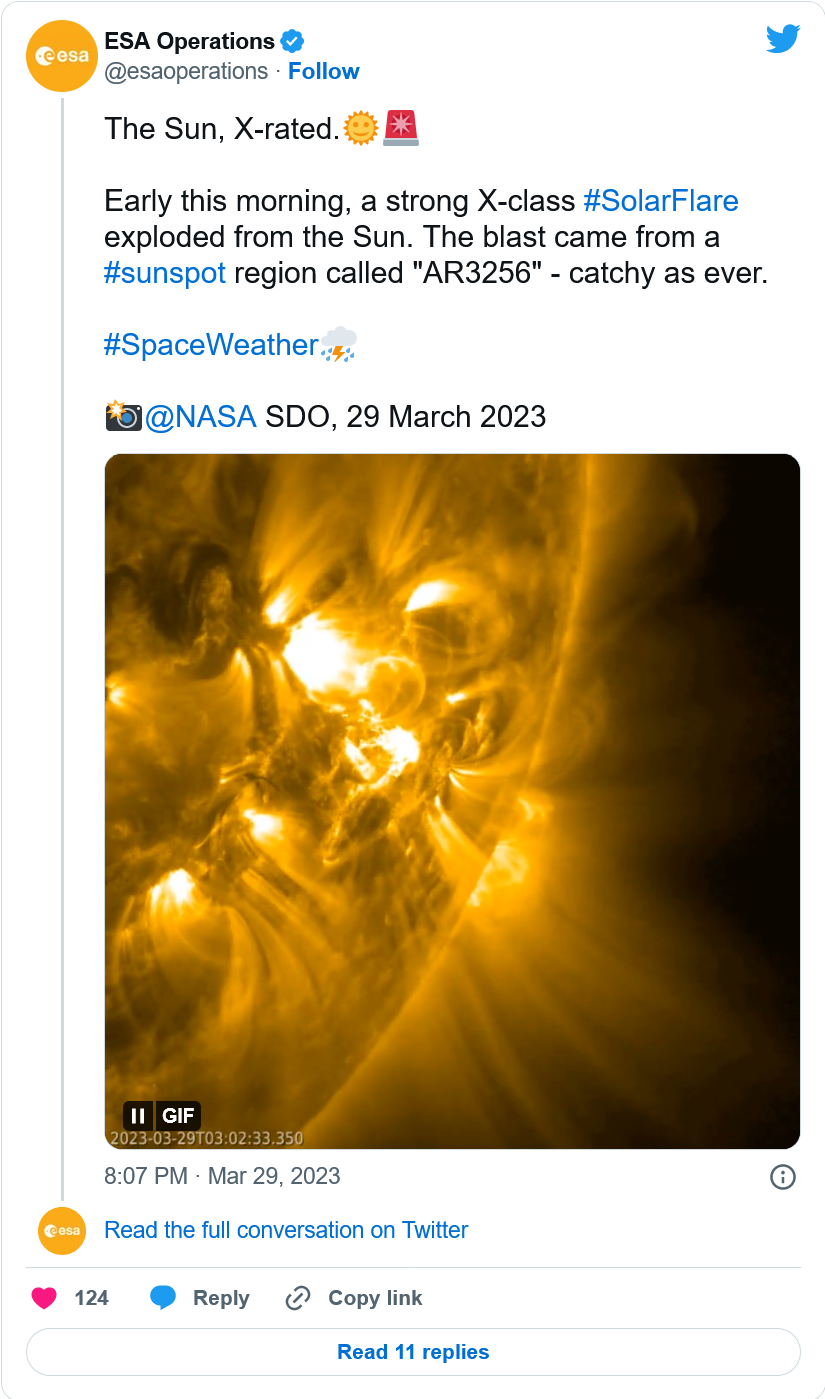
Task: Click the blue verified badge icon
Action: click(x=292, y=42)
